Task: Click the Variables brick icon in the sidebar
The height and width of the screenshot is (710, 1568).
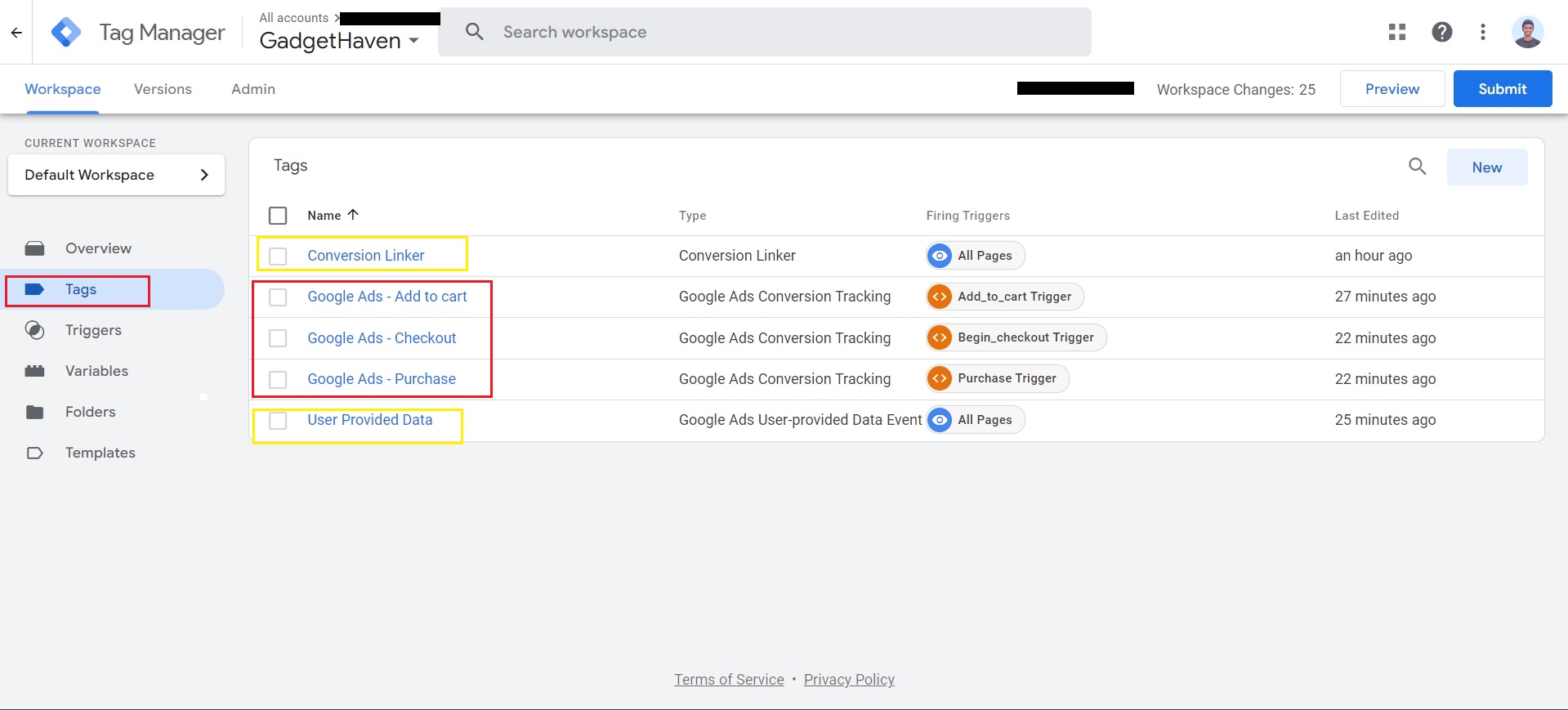Action: (x=34, y=371)
